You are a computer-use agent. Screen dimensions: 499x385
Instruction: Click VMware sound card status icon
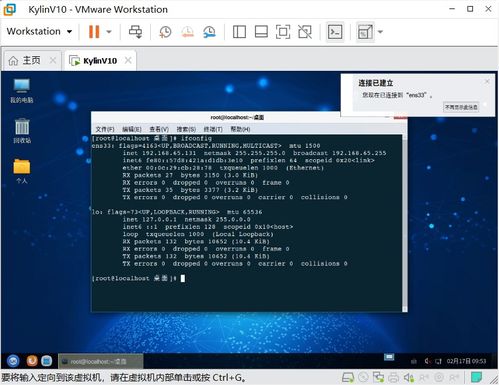click(409, 377)
